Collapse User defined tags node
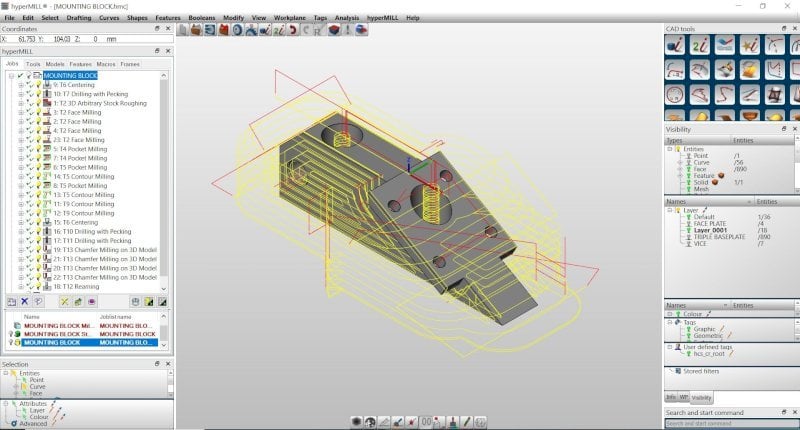The width and height of the screenshot is (800, 430). [x=670, y=347]
